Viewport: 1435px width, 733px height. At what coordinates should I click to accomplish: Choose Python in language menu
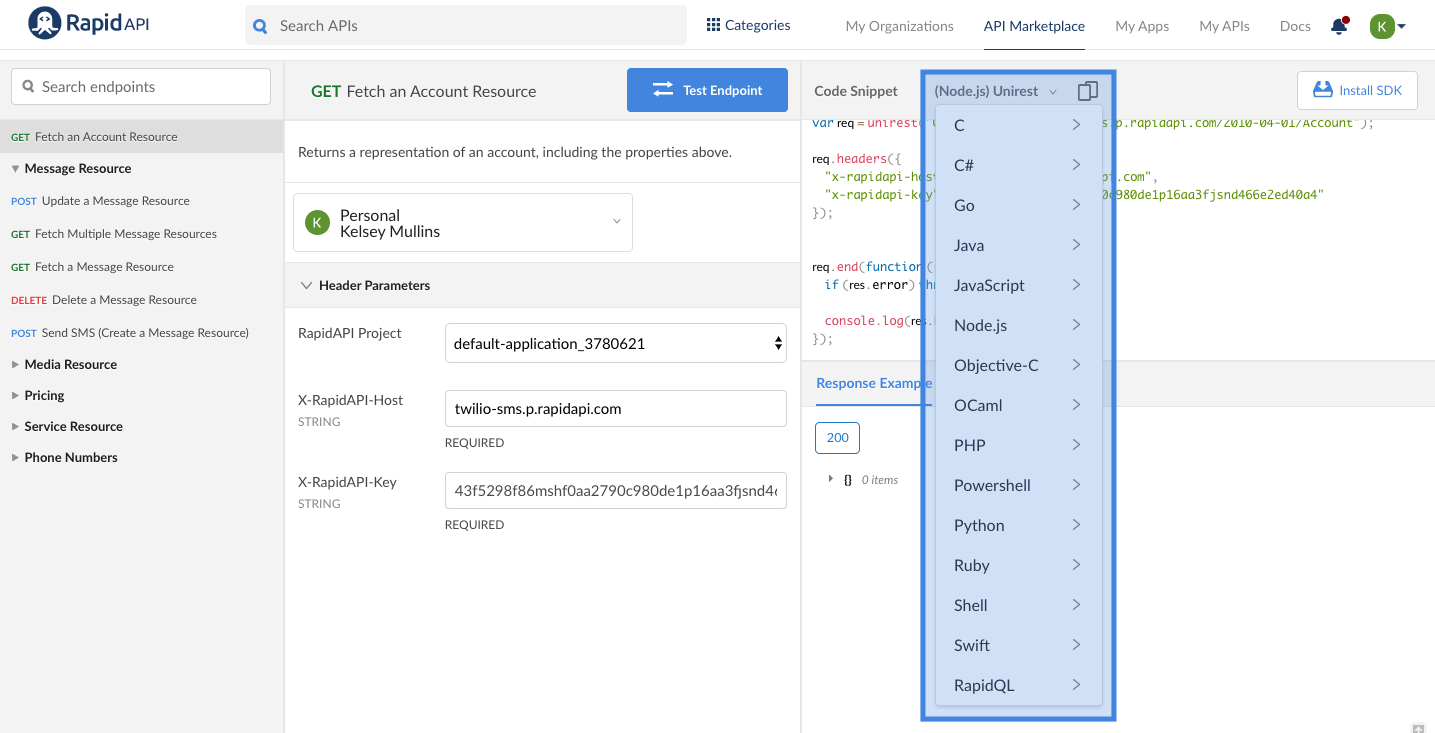point(1018,525)
